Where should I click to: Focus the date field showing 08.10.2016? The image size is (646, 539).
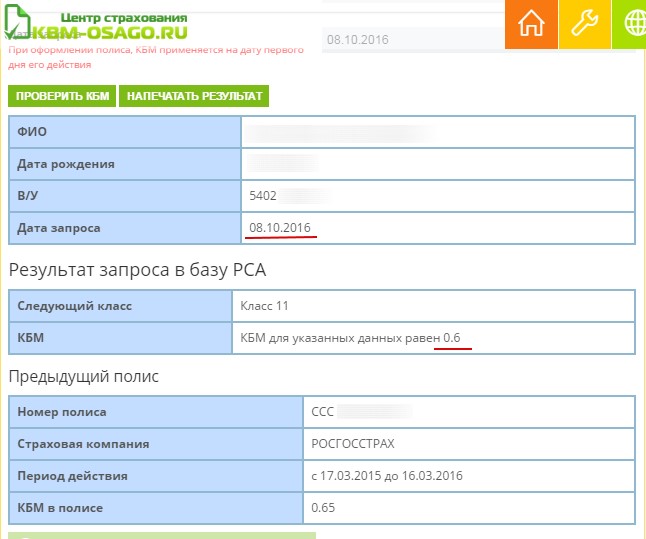pyautogui.click(x=413, y=40)
